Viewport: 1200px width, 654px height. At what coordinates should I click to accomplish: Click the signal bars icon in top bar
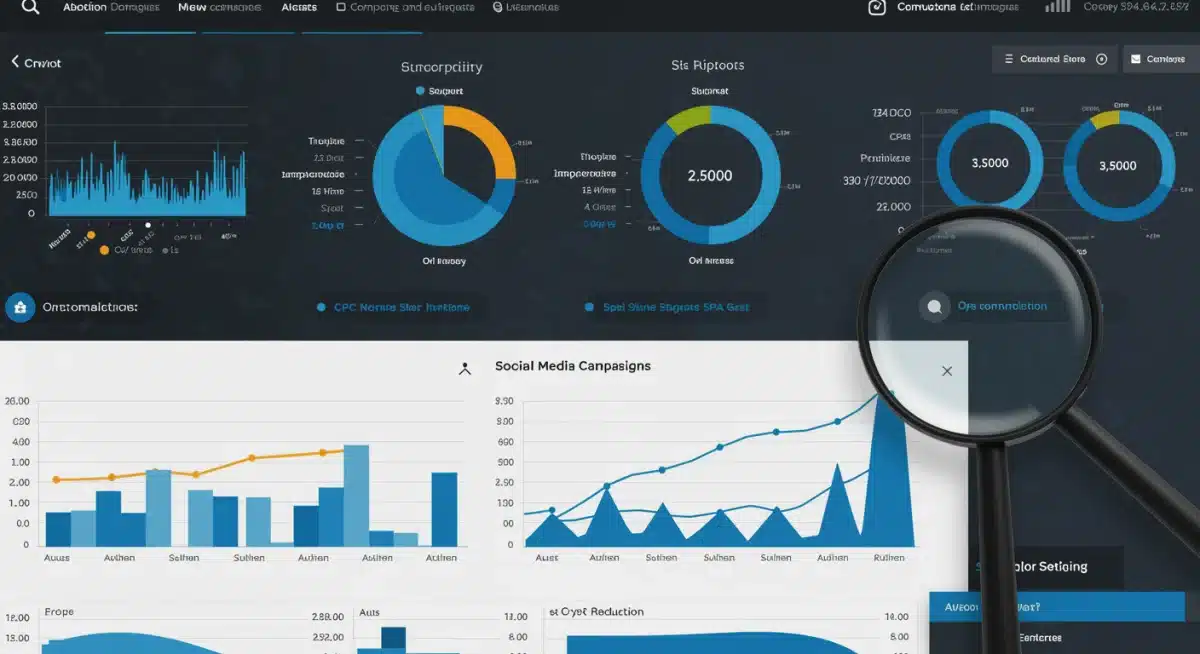click(x=1057, y=6)
